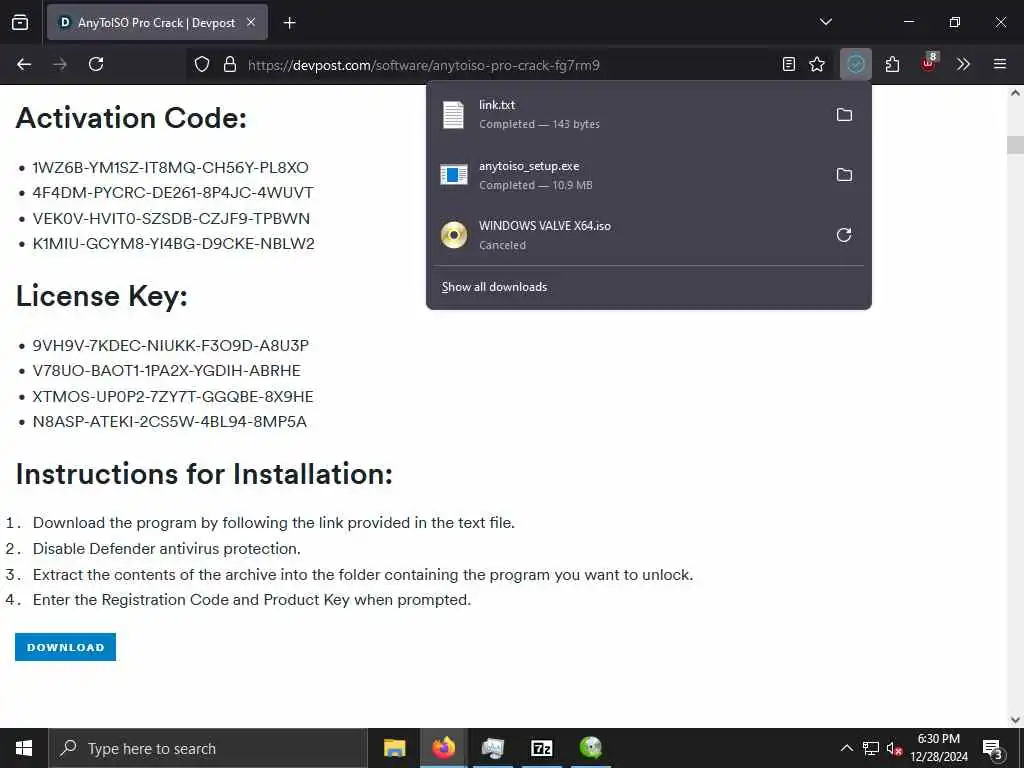Select the AnyToISO Pro Crack | Devpost tab
The height and width of the screenshot is (768, 1024).
tap(157, 22)
